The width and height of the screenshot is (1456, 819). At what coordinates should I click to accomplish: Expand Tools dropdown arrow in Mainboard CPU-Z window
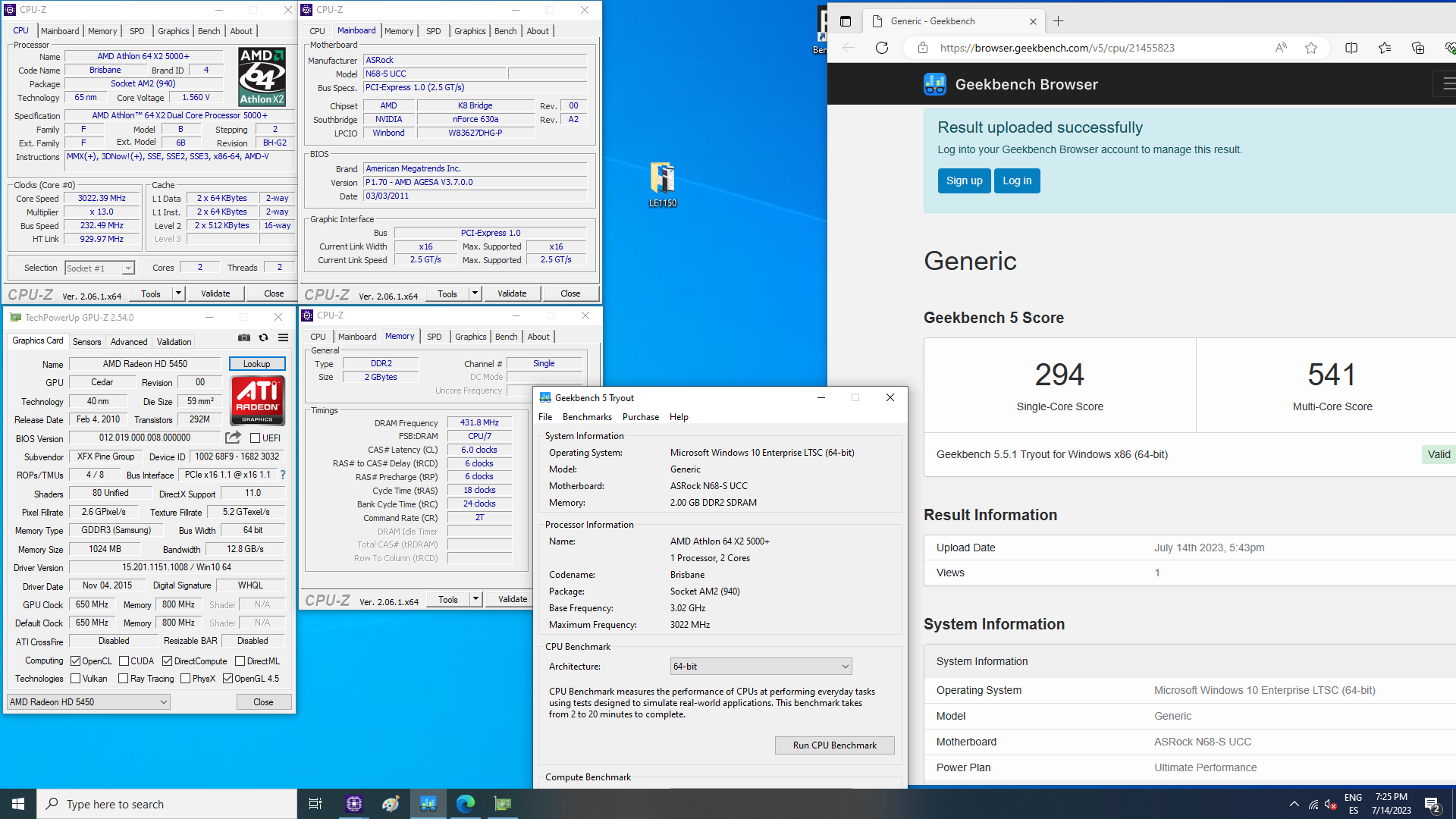[x=475, y=293]
